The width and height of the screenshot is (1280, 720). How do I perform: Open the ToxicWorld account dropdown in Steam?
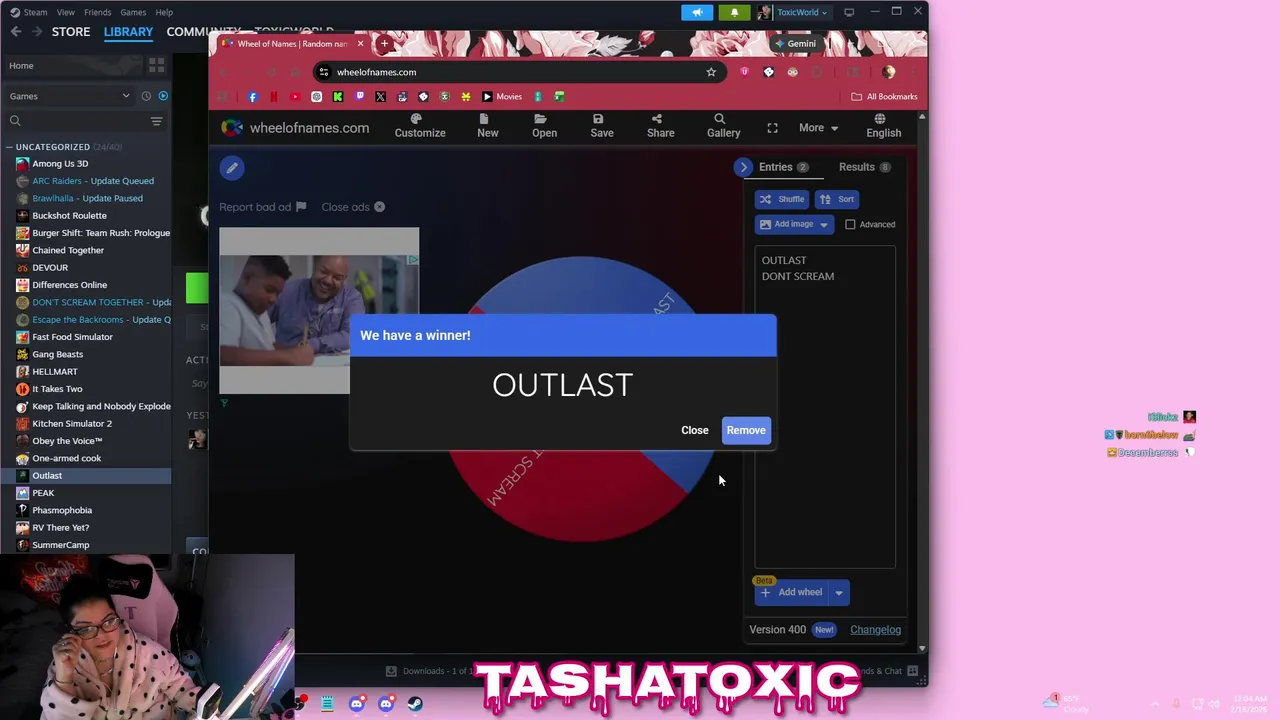click(793, 12)
